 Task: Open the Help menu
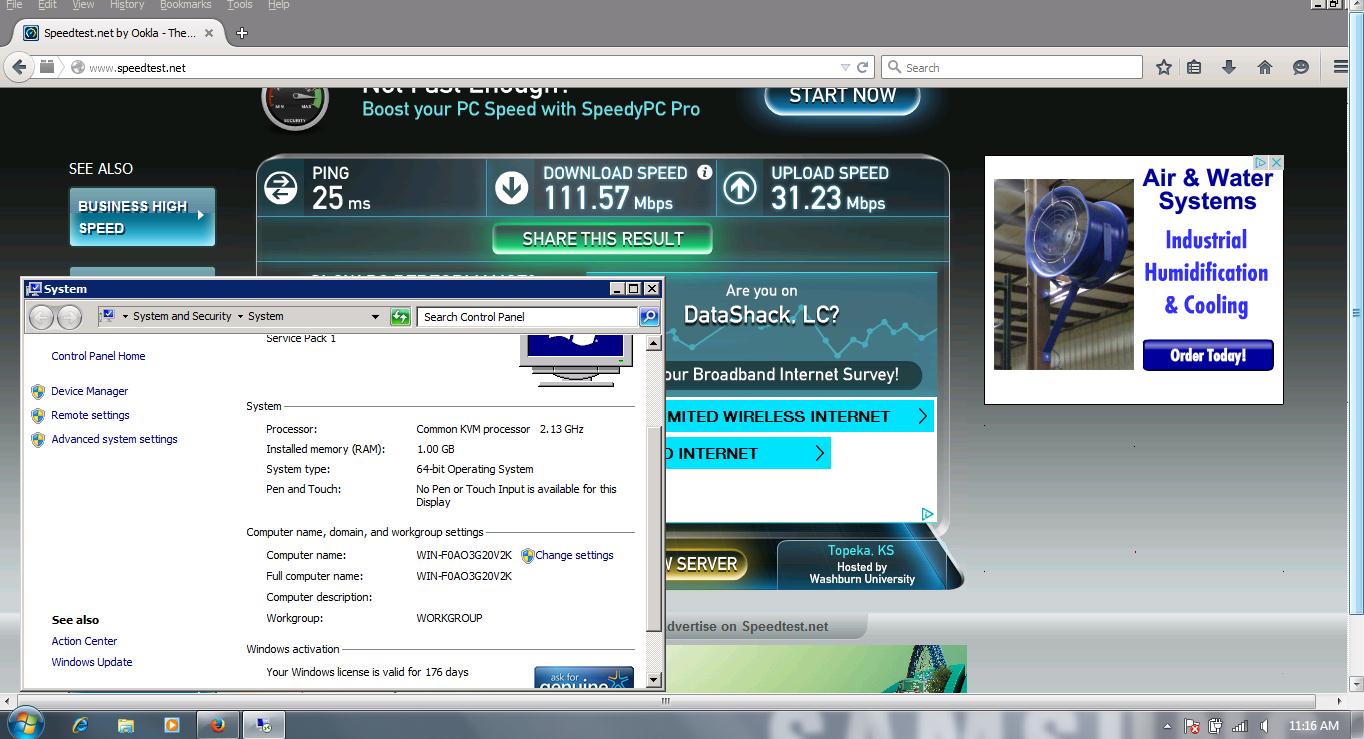pos(279,5)
